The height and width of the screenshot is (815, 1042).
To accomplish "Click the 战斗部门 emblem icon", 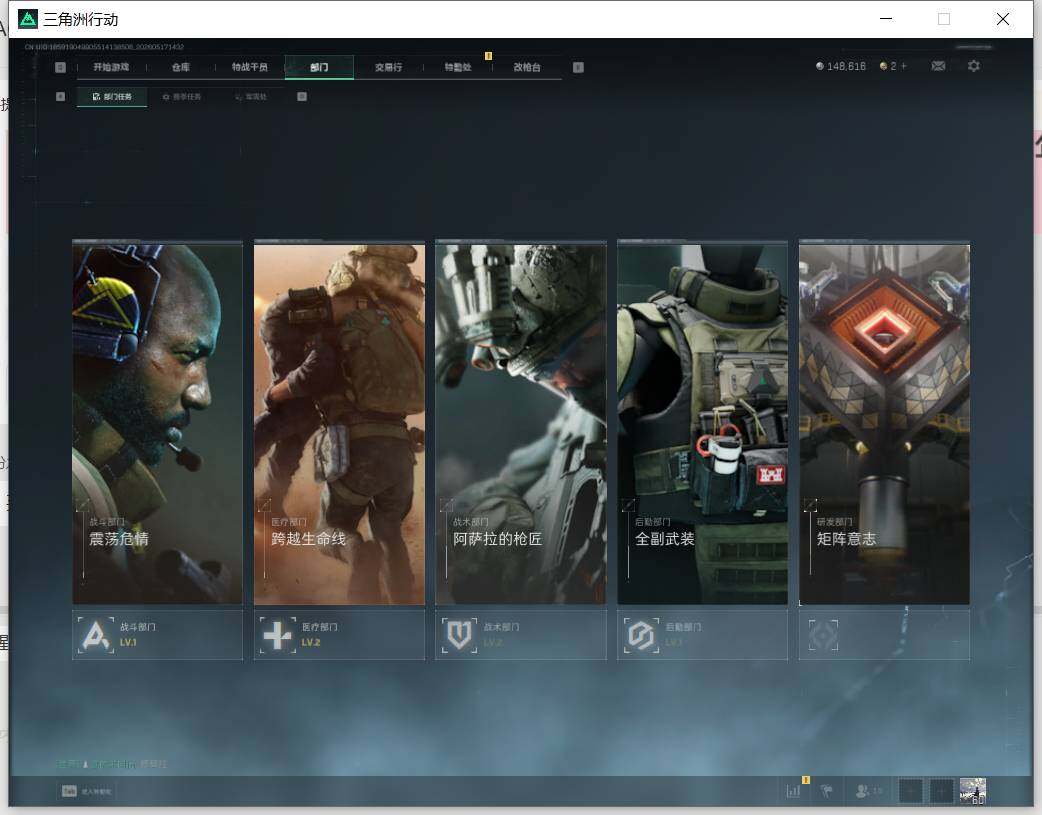I will pos(96,635).
